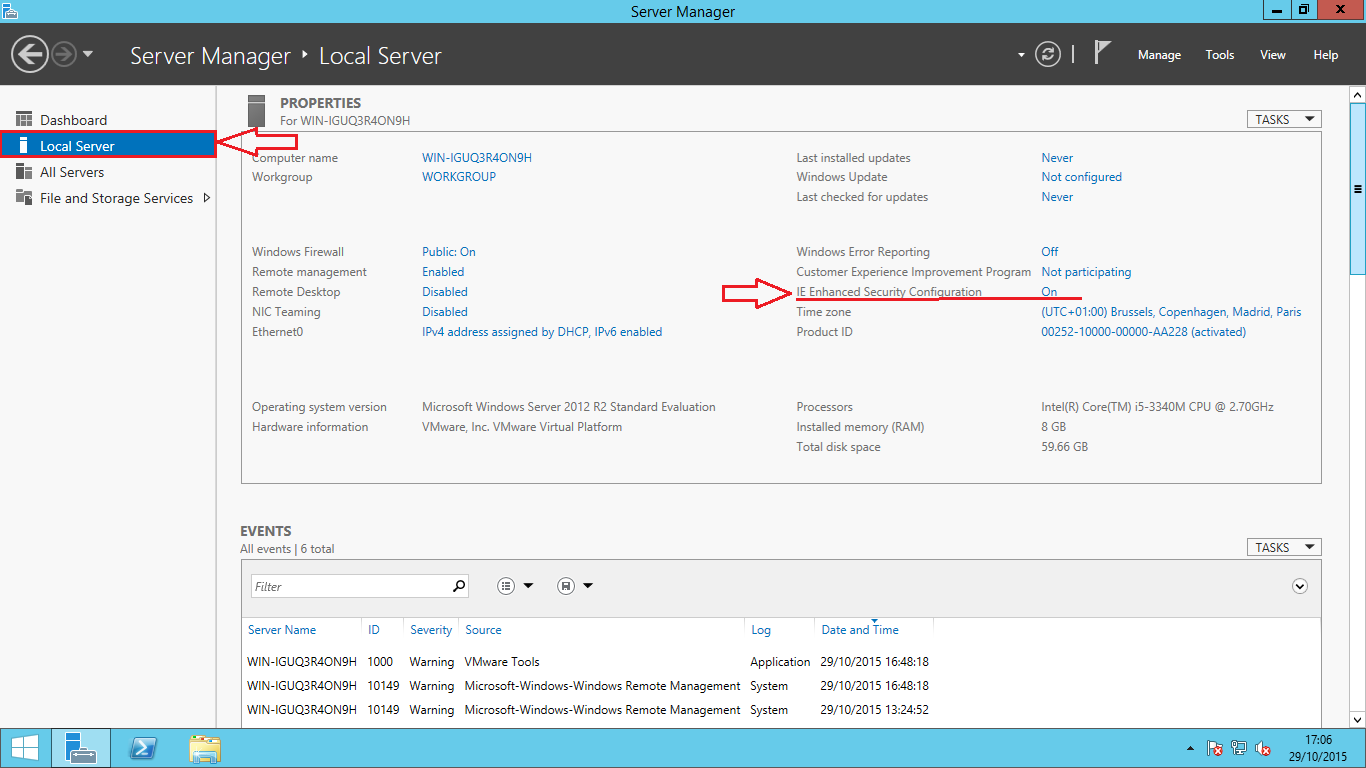Open the navigation history dropdown arrow
This screenshot has width=1366, height=768.
(x=88, y=54)
